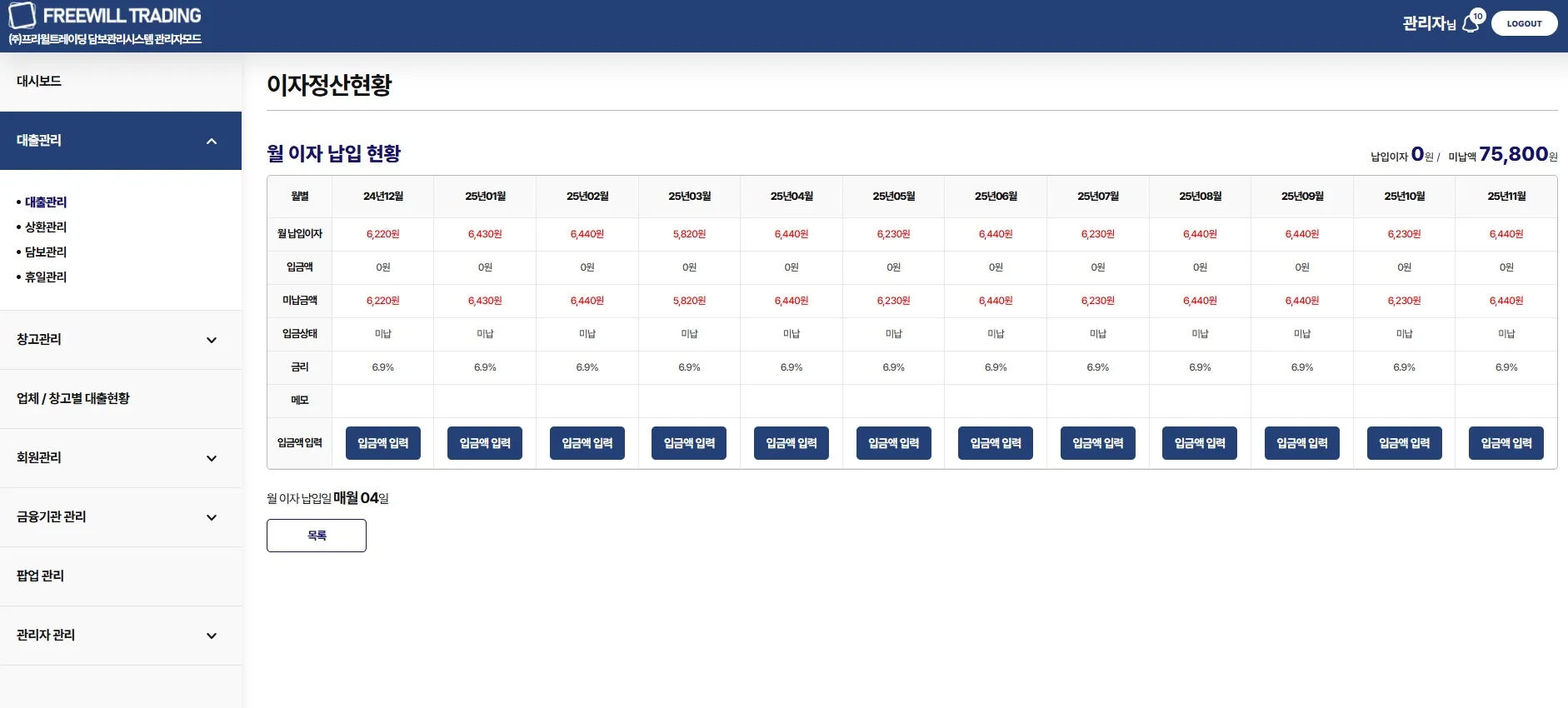Image resolution: width=1568 pixels, height=708 pixels.
Task: Click 입금액 입력 for 25년09월
Action: coord(1302,443)
